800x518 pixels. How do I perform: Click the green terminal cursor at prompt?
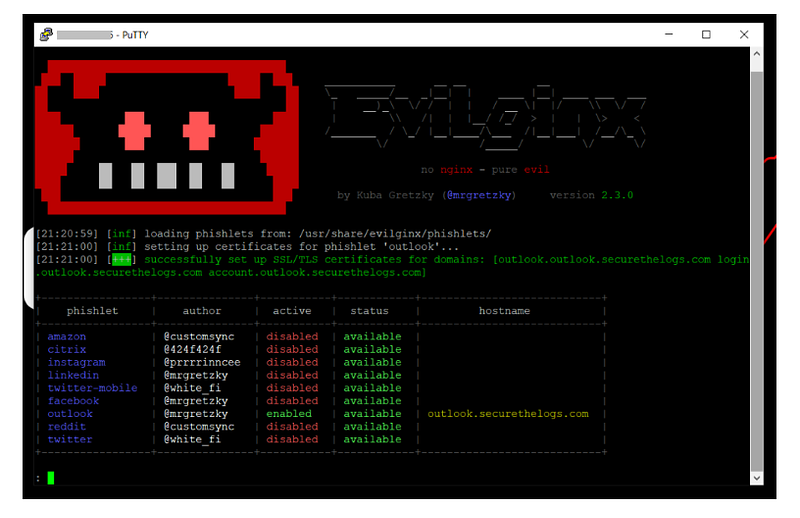(x=51, y=478)
